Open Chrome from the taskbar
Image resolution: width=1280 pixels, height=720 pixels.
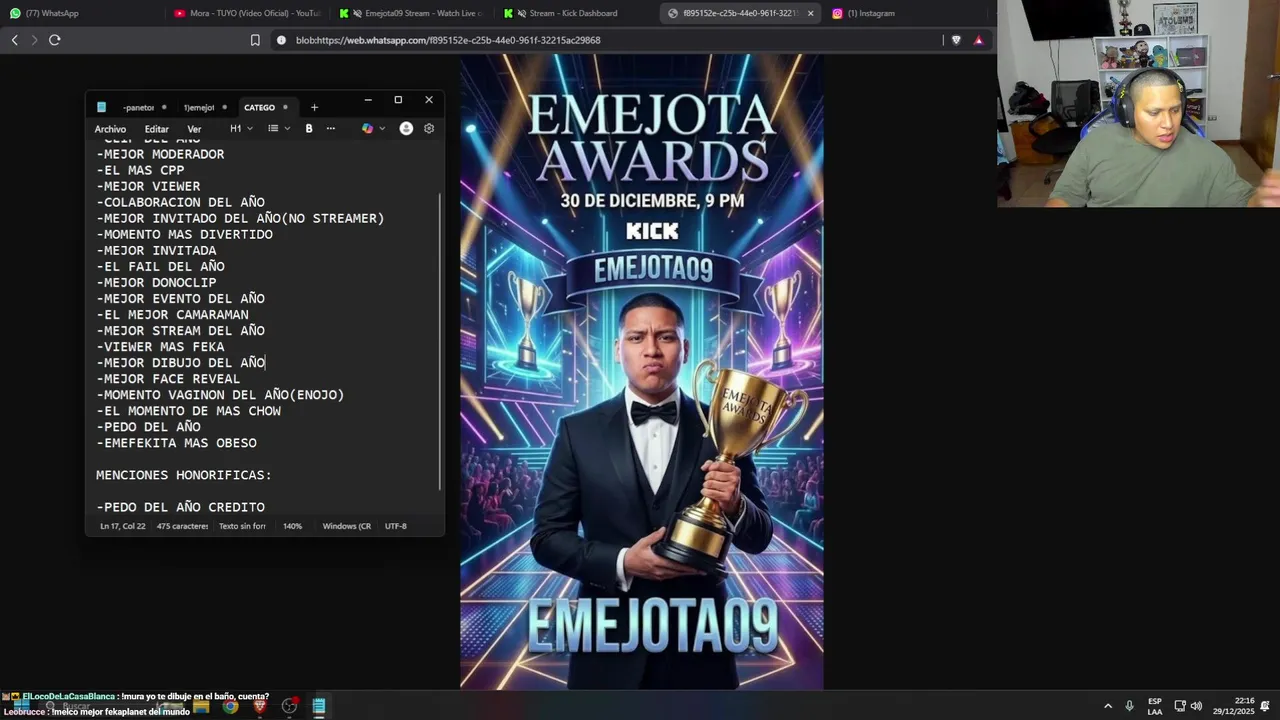230,706
